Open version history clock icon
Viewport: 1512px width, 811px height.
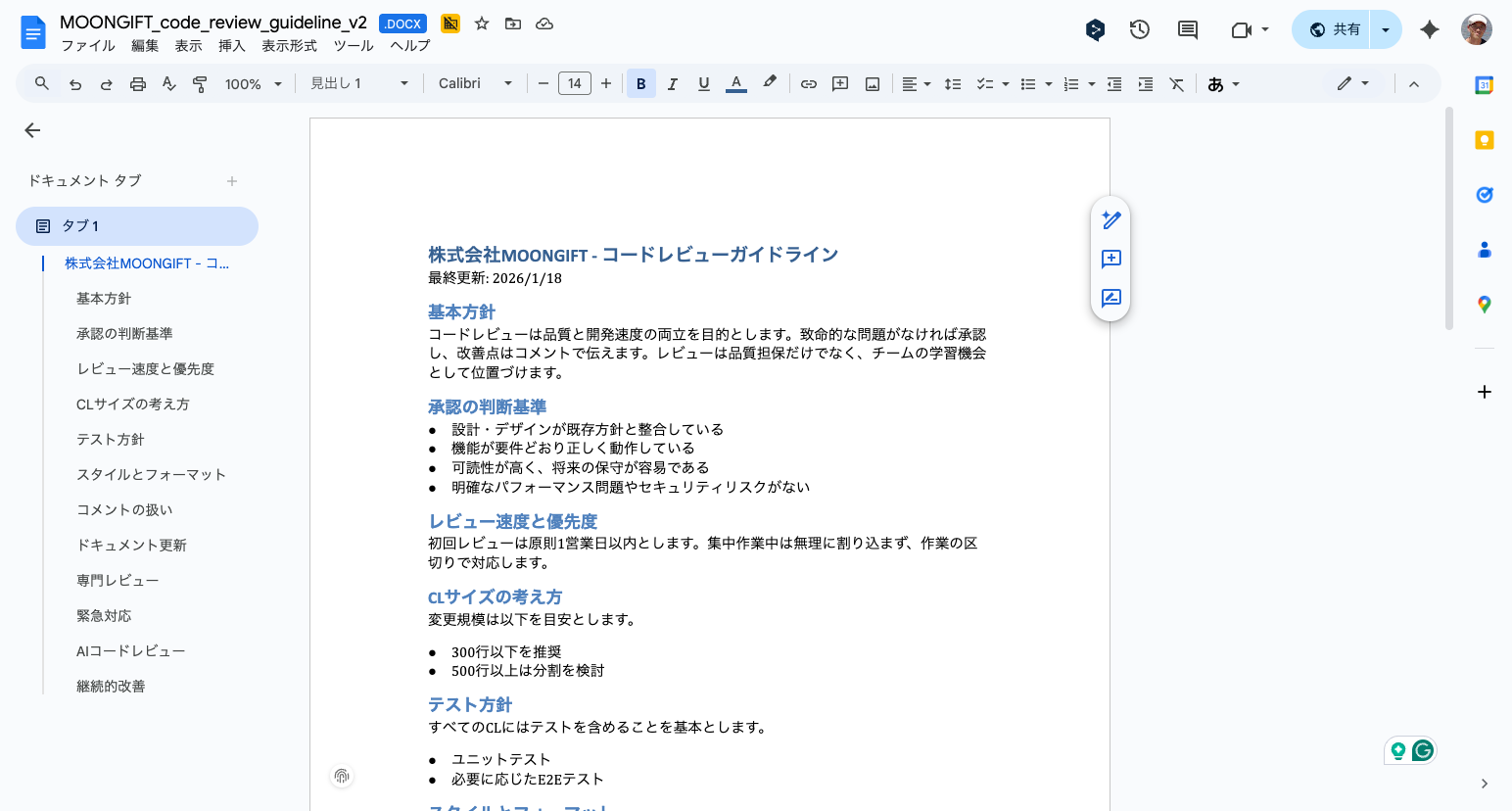(1139, 29)
